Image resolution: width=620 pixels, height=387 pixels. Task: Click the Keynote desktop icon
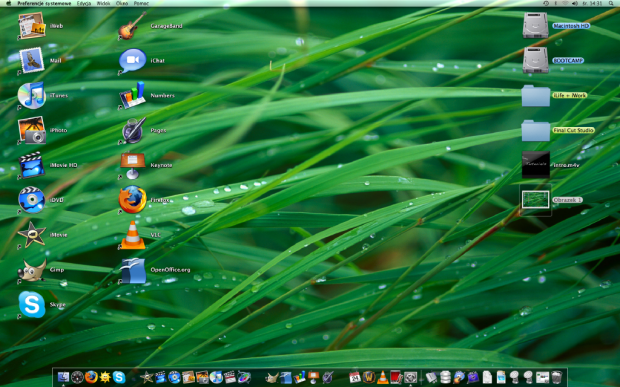[x=132, y=165]
